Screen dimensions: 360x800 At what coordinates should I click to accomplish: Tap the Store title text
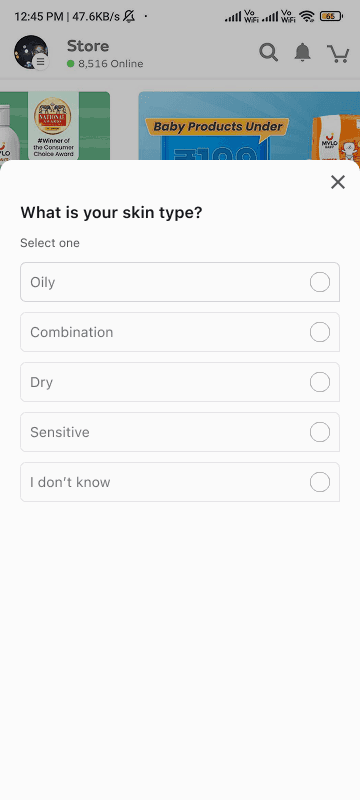(88, 46)
